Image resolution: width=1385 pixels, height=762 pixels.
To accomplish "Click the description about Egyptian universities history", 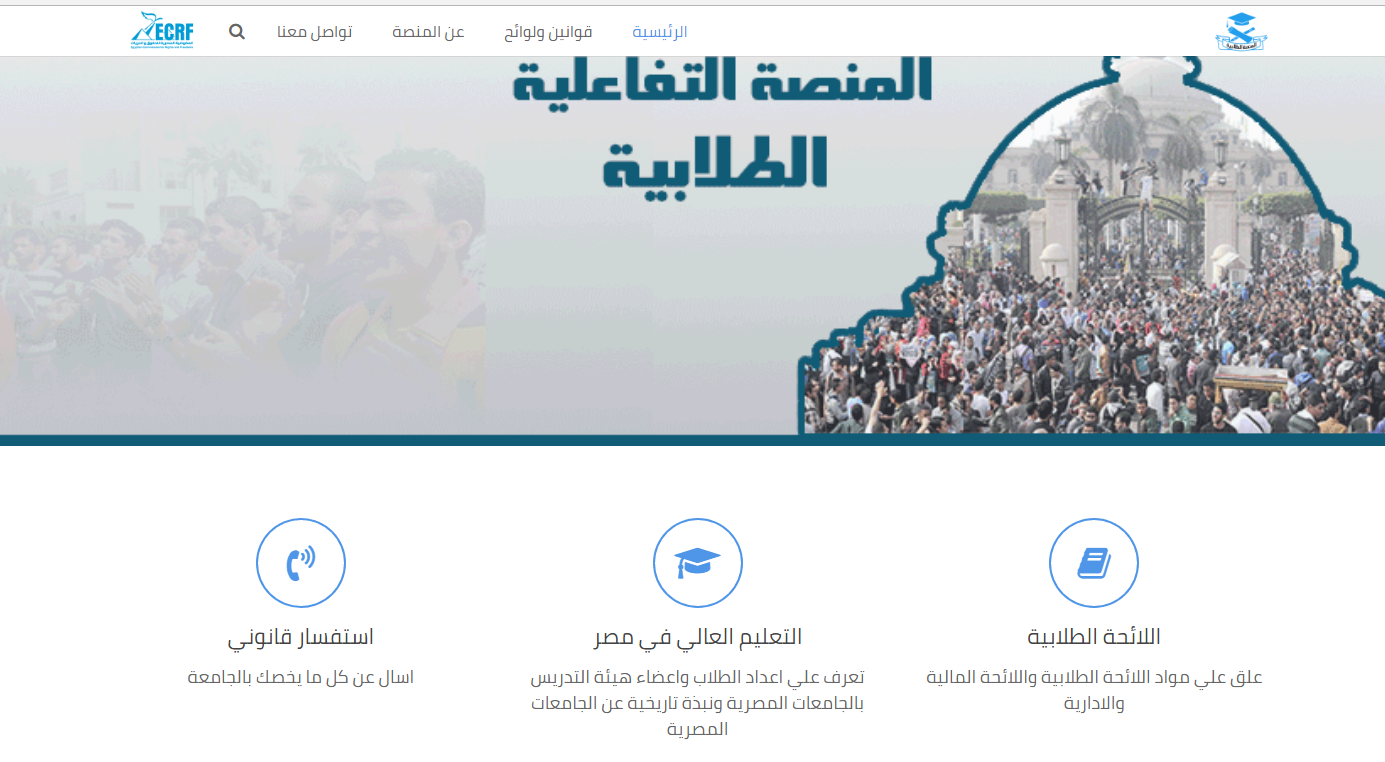I will [697, 703].
